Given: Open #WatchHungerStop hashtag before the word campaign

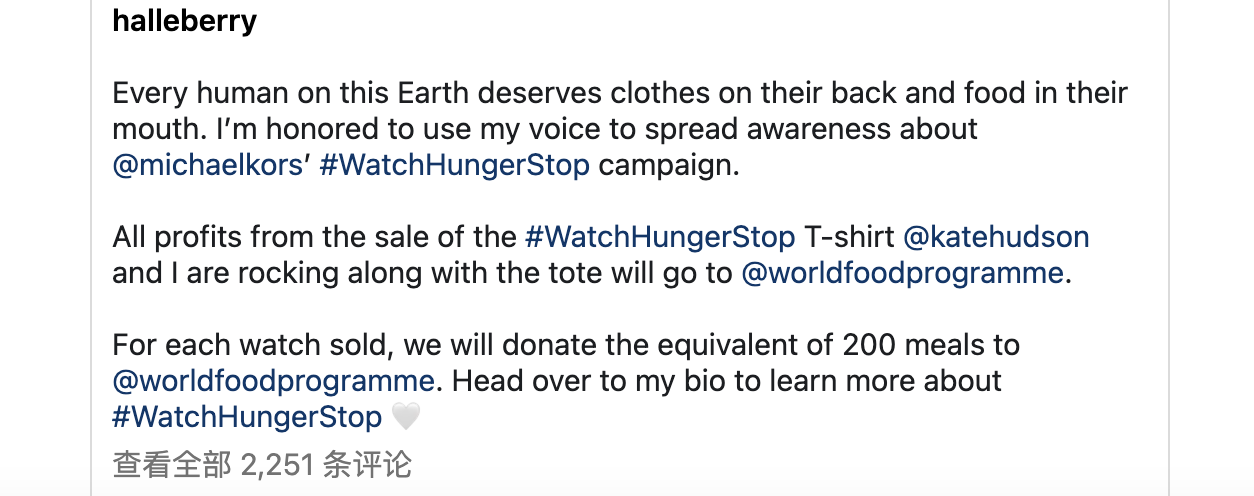Looking at the screenshot, I should (454, 165).
